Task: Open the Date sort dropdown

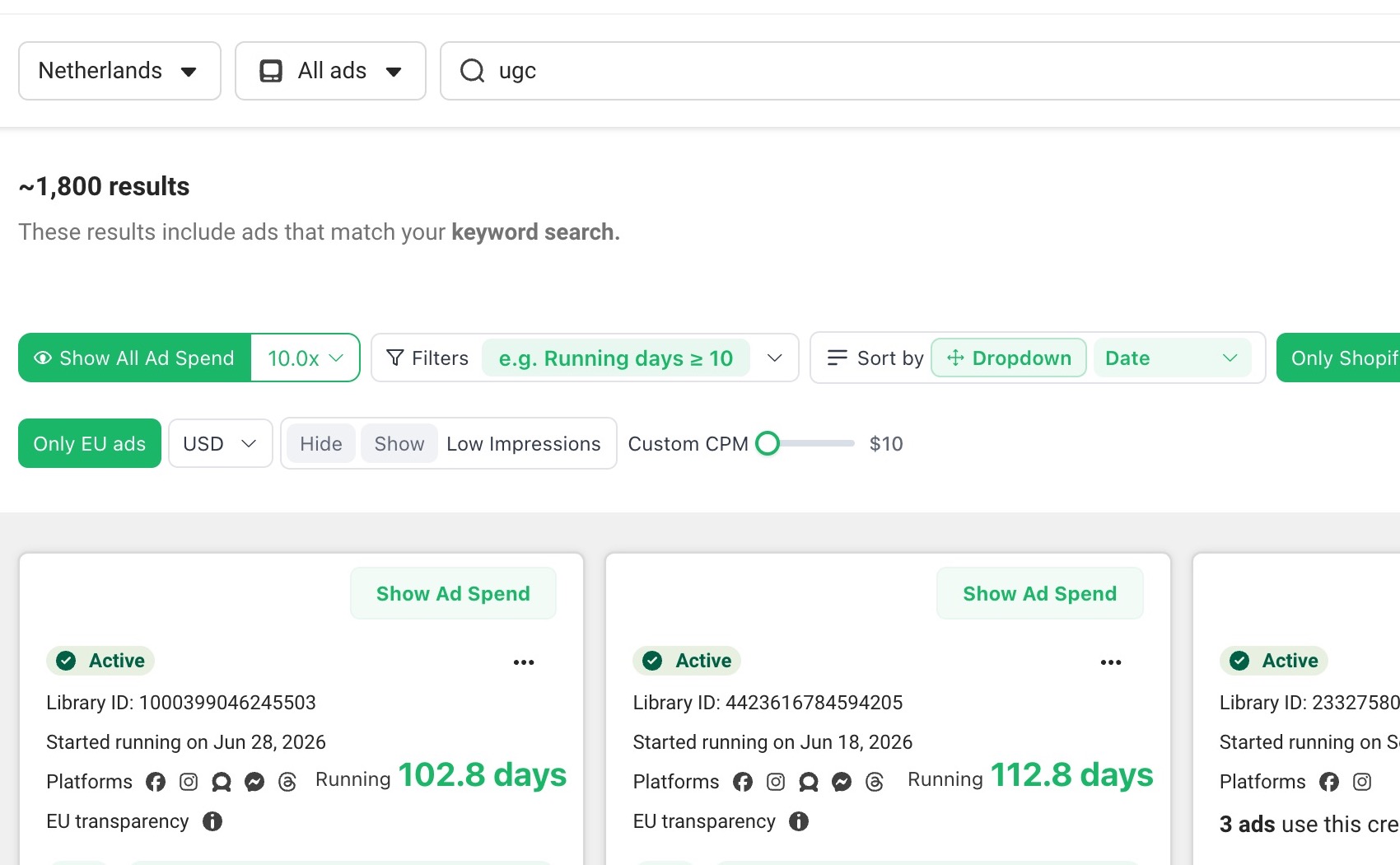Action: pyautogui.click(x=1172, y=358)
